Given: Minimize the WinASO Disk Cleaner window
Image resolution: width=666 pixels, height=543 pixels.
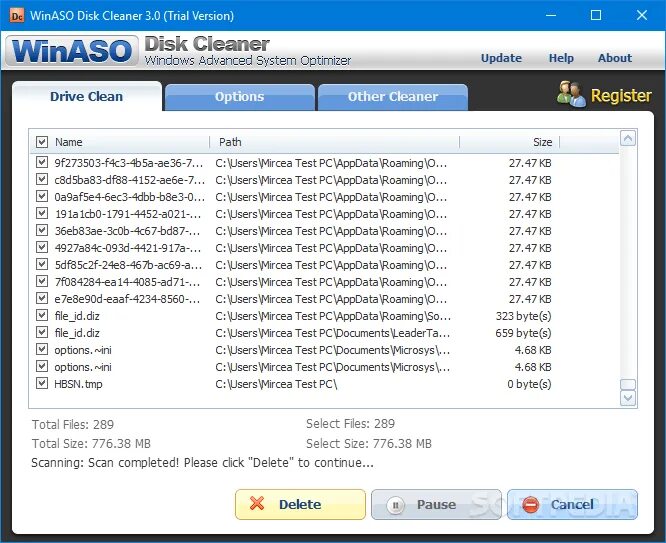Looking at the screenshot, I should click(551, 15).
